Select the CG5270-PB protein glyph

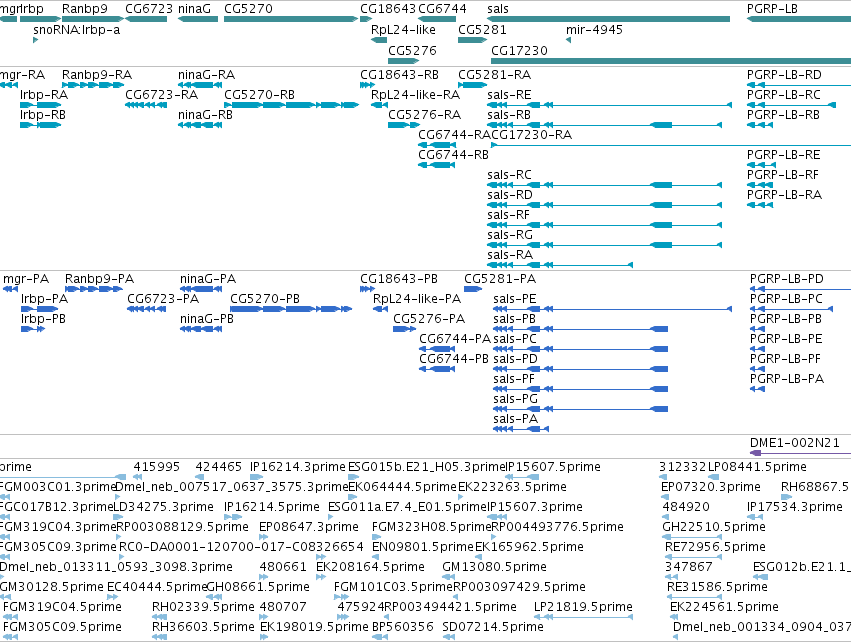pos(291,309)
